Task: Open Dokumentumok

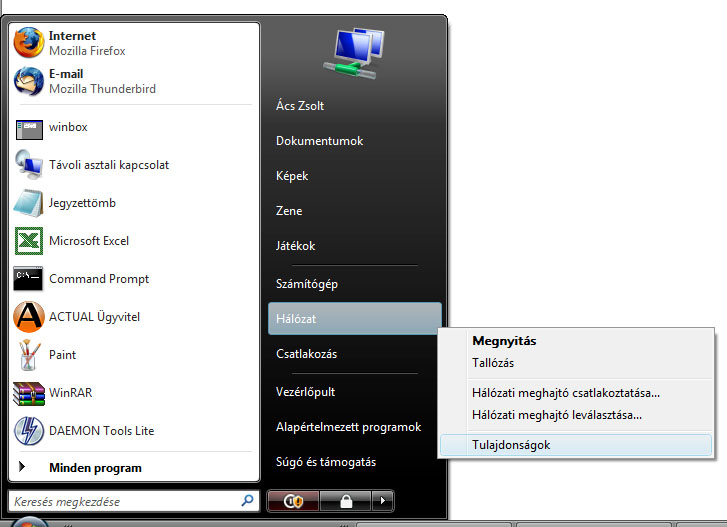Action: click(319, 141)
